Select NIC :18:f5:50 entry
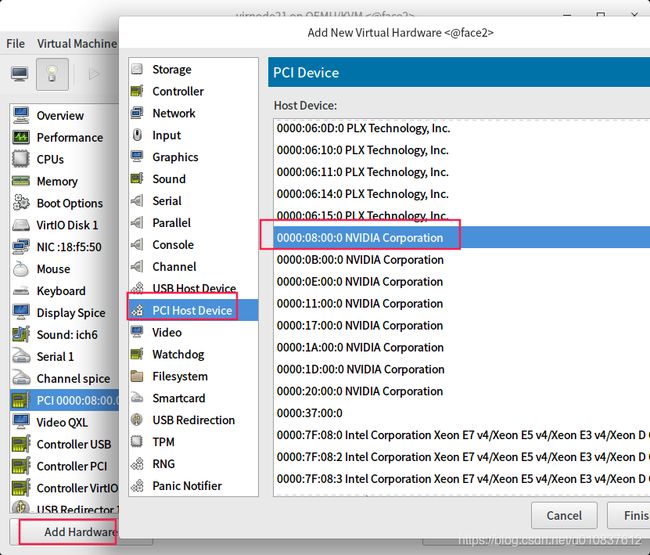The height and width of the screenshot is (555, 650). tap(64, 247)
